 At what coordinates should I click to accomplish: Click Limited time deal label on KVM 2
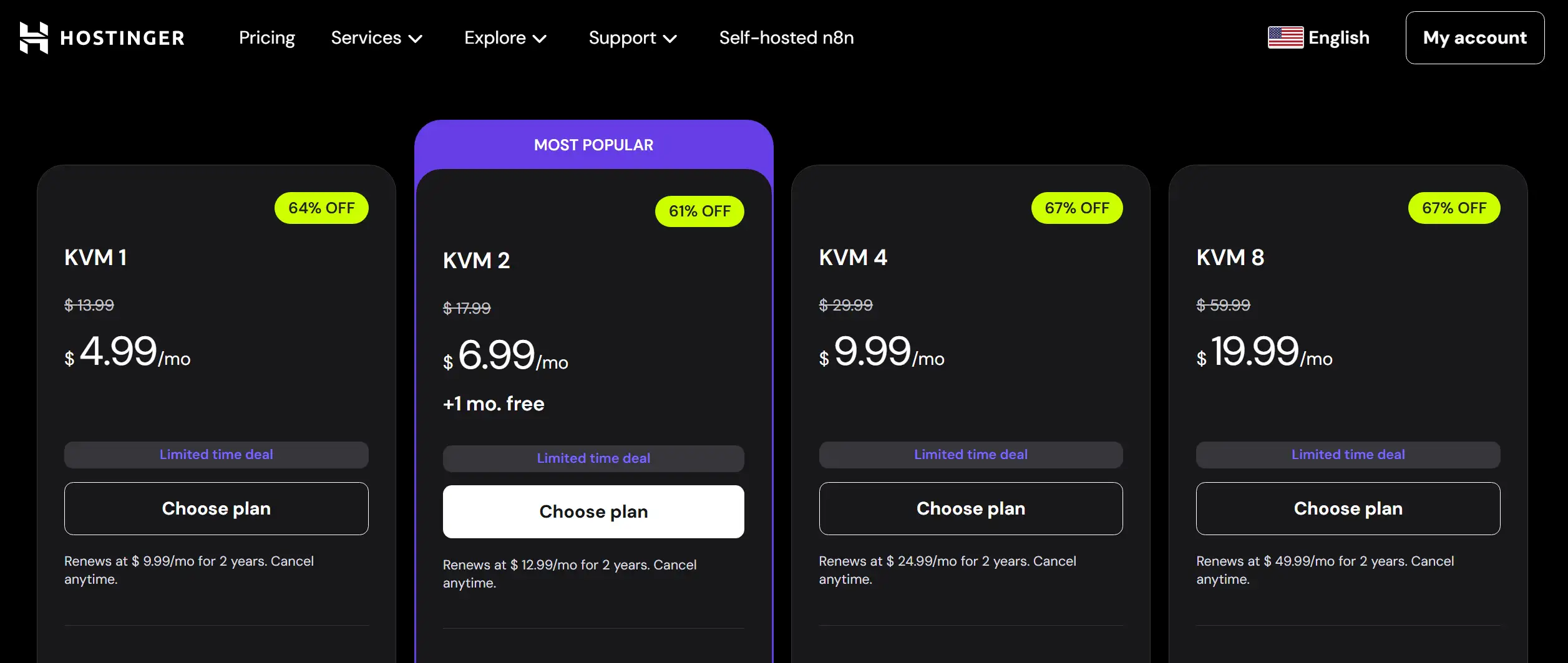click(593, 458)
